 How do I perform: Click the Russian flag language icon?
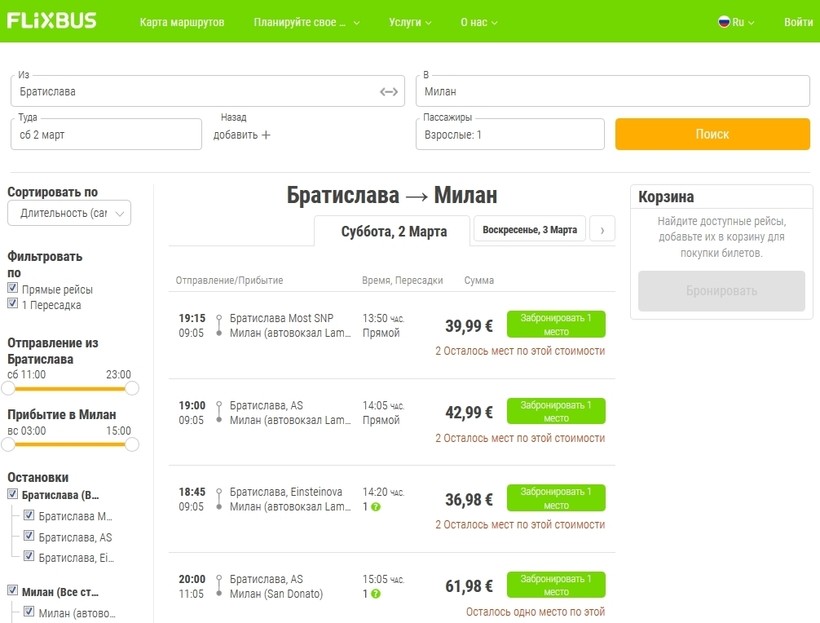pyautogui.click(x=725, y=22)
